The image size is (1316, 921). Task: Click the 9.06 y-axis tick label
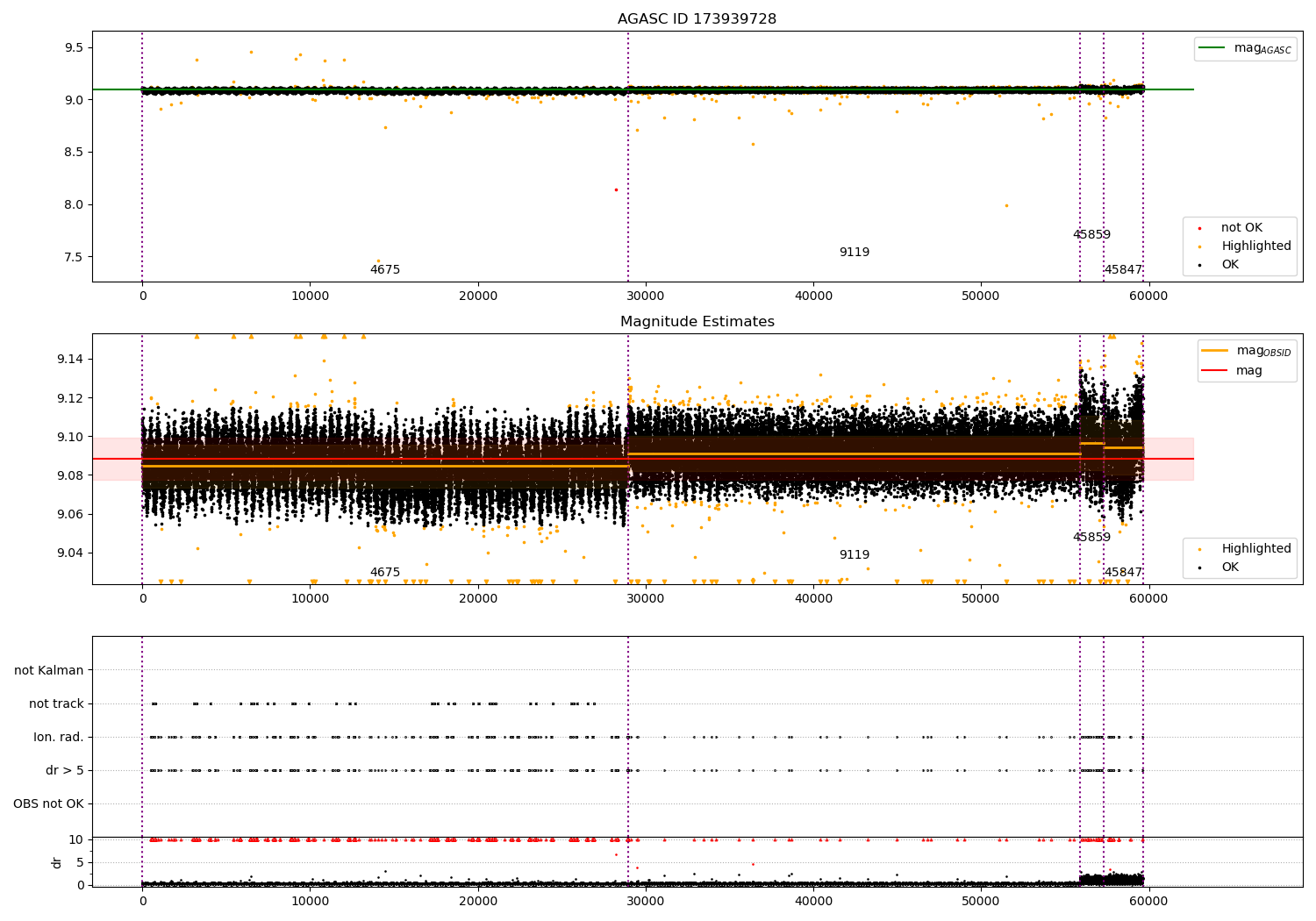[x=70, y=514]
